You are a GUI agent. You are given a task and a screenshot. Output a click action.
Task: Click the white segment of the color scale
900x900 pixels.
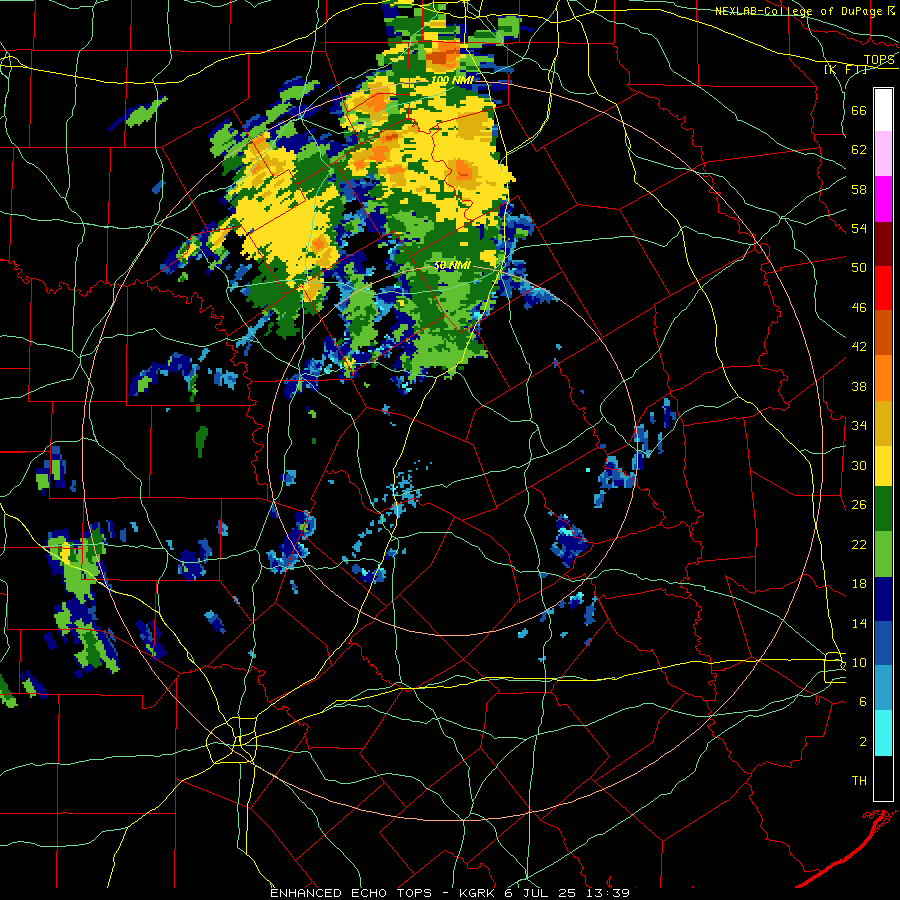coord(883,110)
